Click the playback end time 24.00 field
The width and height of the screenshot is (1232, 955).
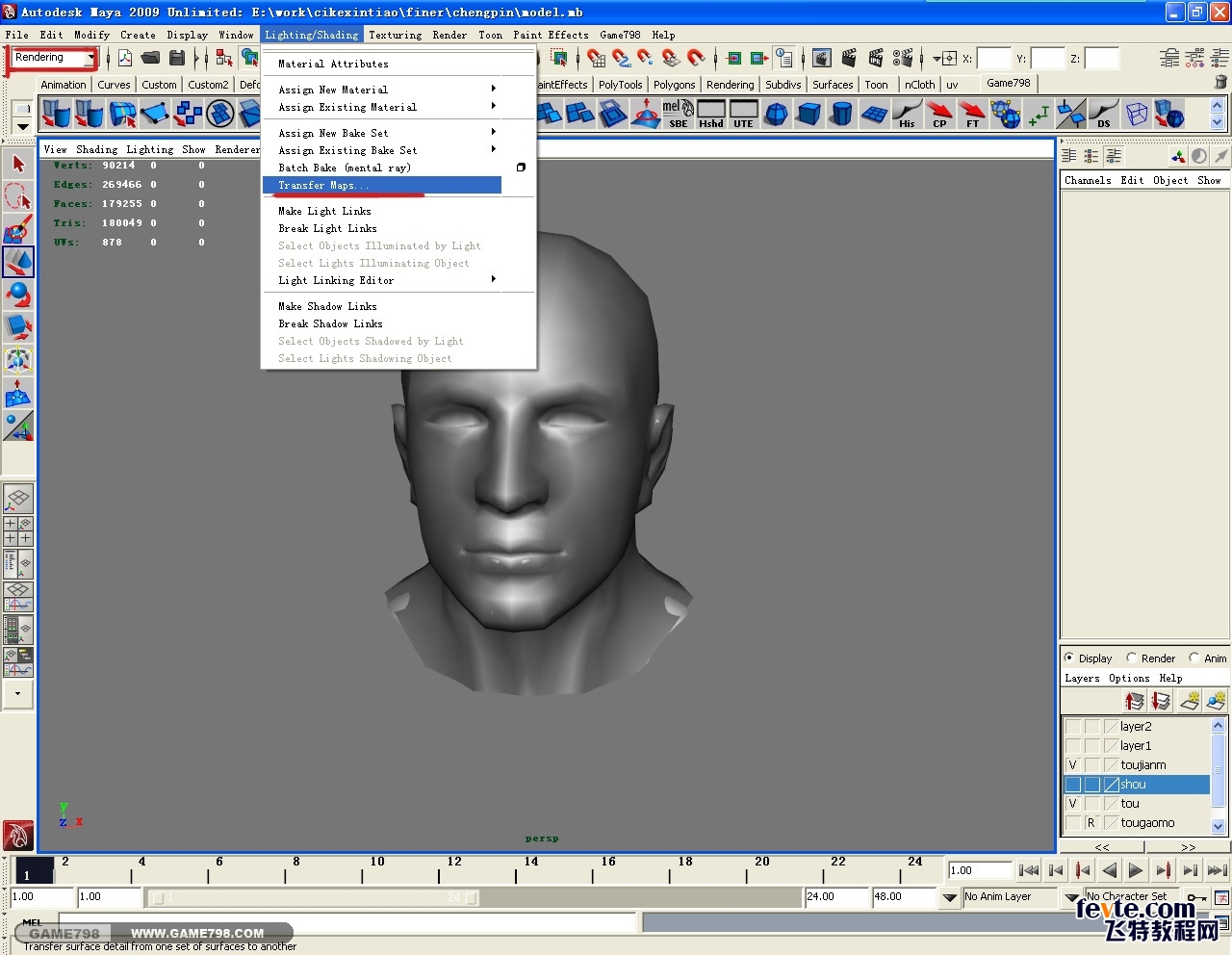(x=835, y=897)
